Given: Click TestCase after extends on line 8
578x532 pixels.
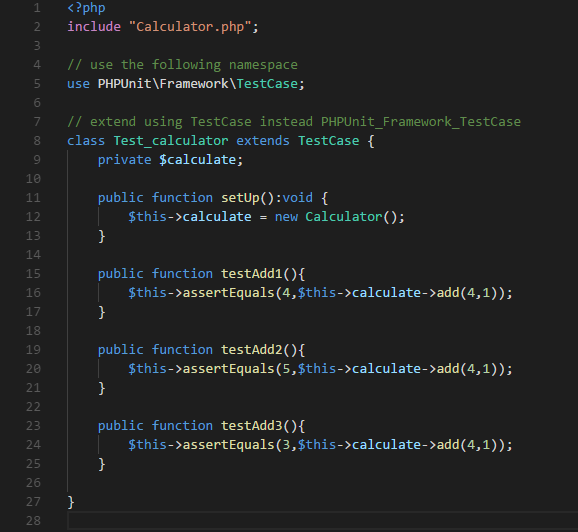Looking at the screenshot, I should click(x=328, y=141).
